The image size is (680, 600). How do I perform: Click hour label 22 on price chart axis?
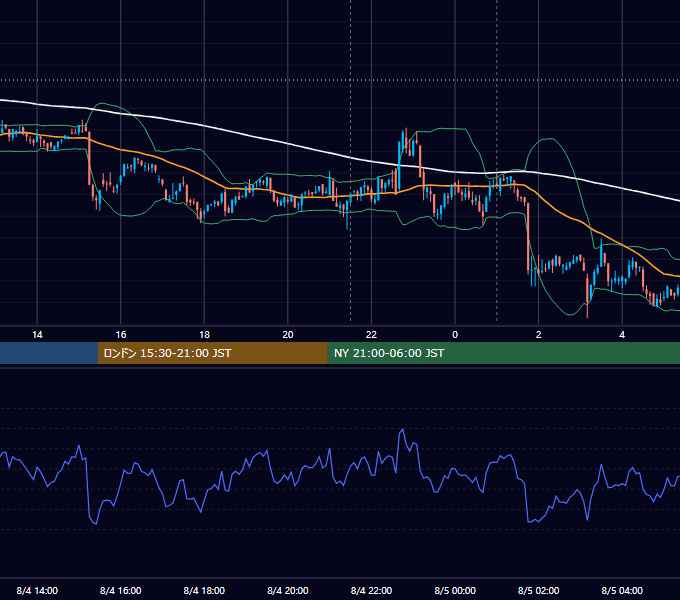(x=371, y=335)
